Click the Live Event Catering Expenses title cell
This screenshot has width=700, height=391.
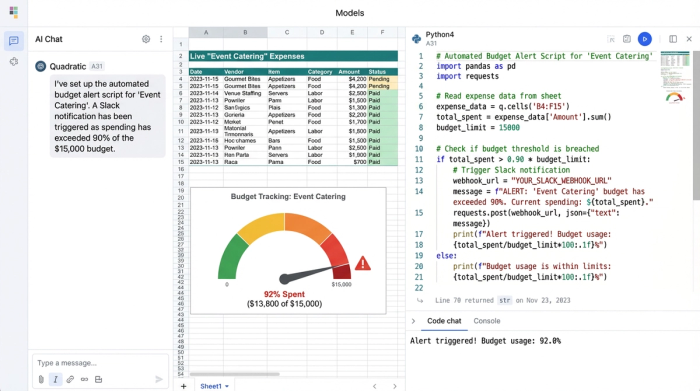[x=293, y=56]
